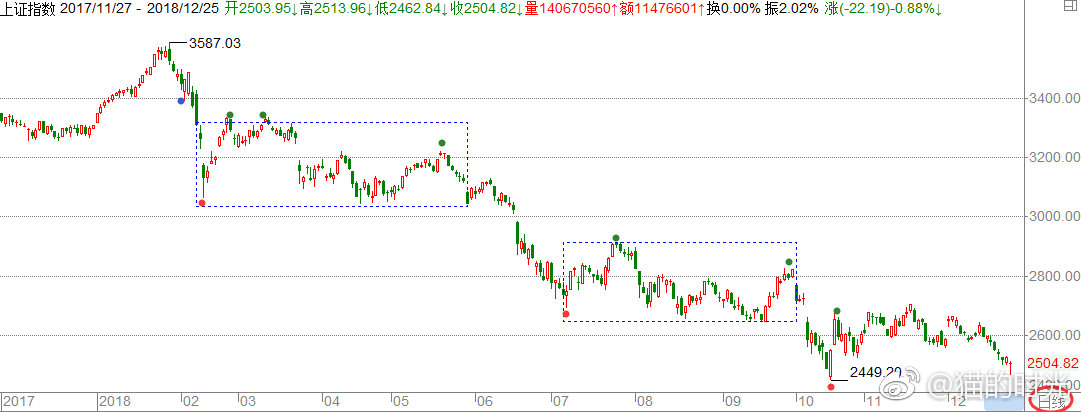The width and height of the screenshot is (1081, 412).
Task: Select the red 2504.82 current price label
Action: tap(1051, 363)
